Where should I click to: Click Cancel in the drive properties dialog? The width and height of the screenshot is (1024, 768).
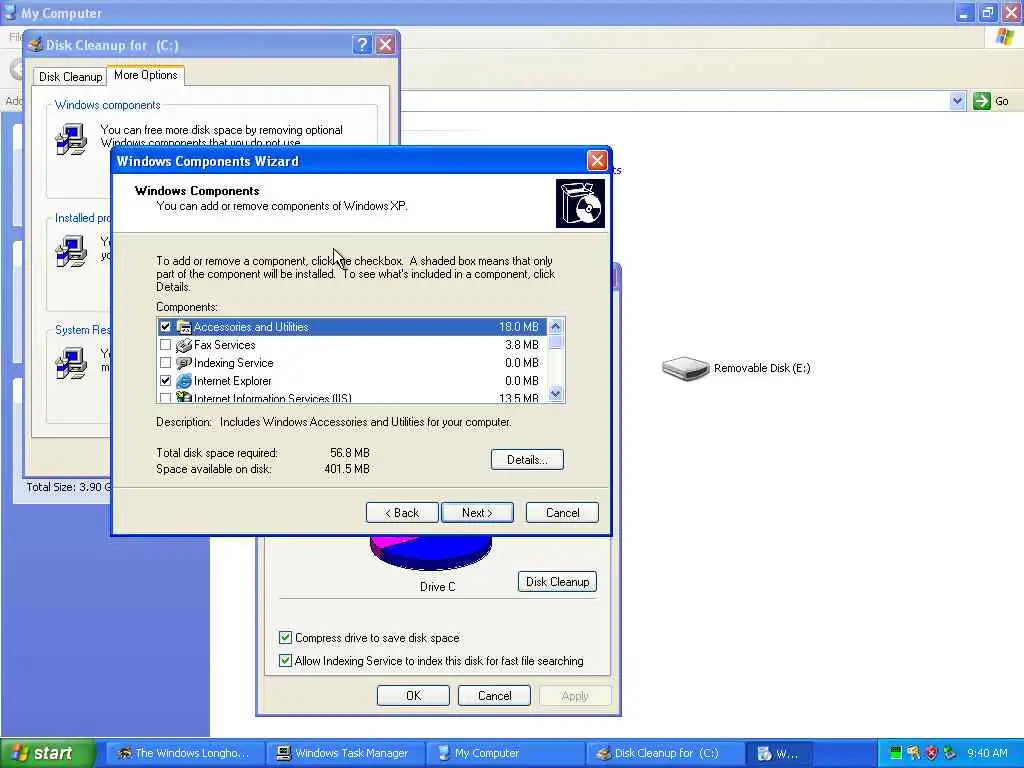(494, 696)
